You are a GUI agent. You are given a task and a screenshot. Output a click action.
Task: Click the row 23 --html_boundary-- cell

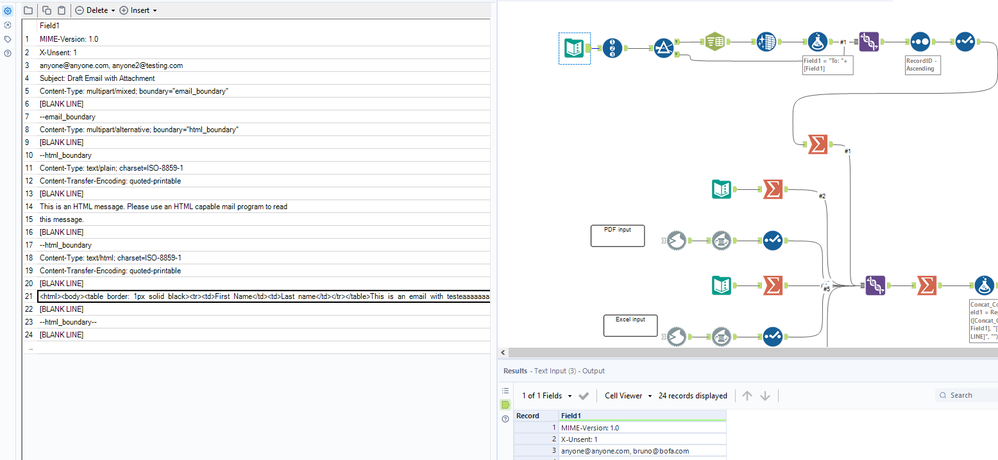click(x=264, y=322)
